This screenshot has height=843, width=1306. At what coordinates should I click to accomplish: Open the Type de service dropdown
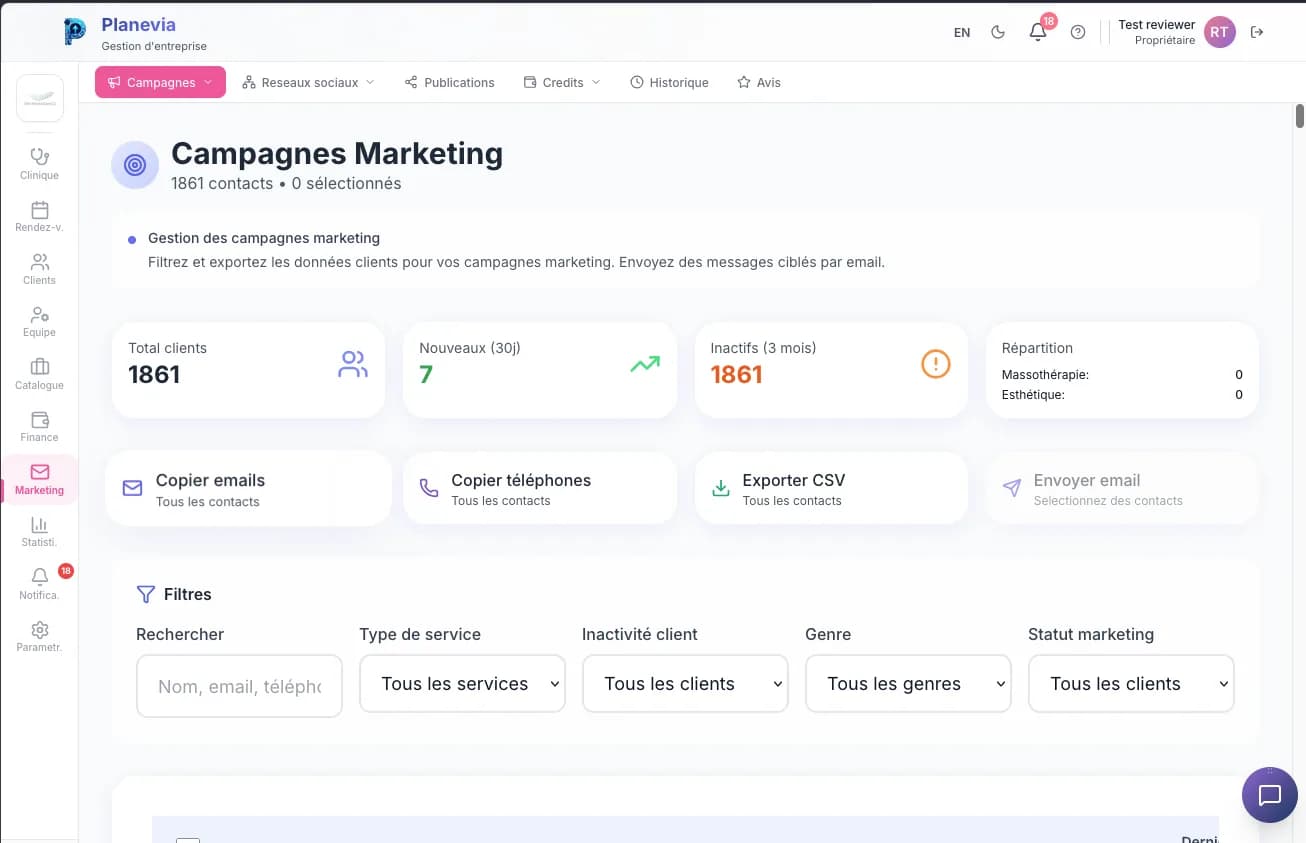point(462,684)
